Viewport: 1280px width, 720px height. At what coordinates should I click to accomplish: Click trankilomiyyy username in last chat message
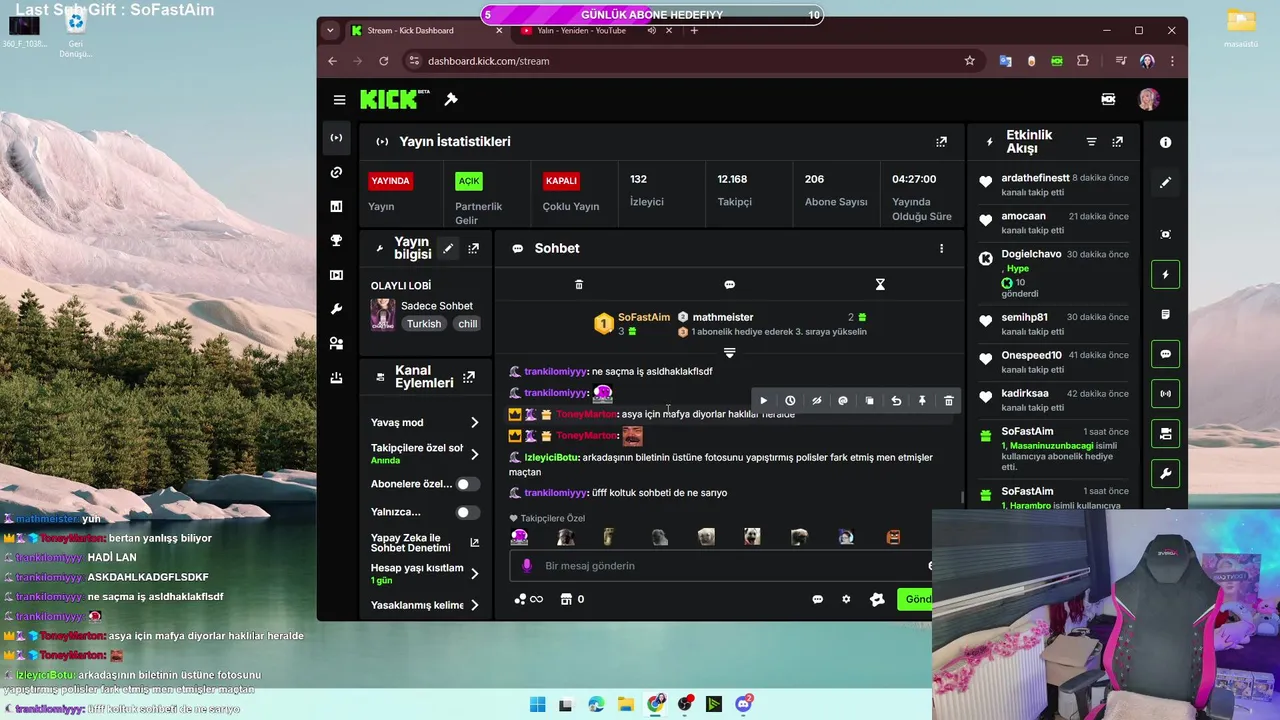(555, 493)
